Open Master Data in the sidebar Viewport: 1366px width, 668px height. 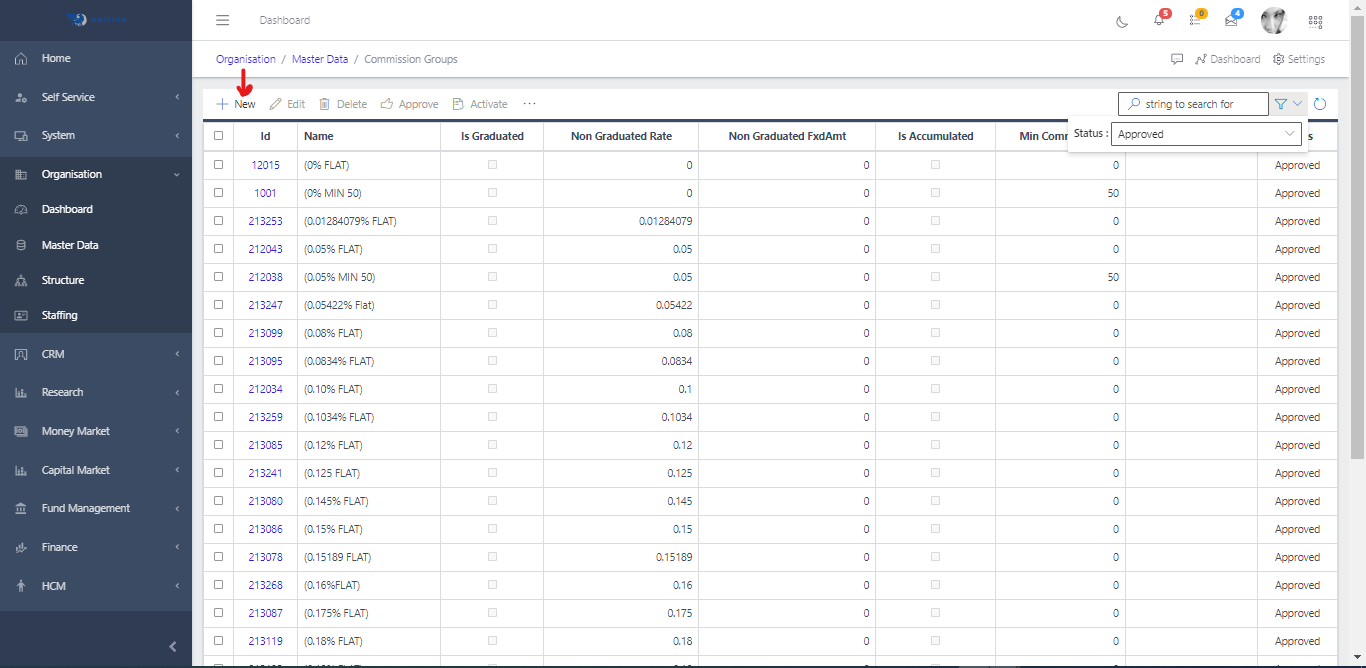[x=70, y=245]
